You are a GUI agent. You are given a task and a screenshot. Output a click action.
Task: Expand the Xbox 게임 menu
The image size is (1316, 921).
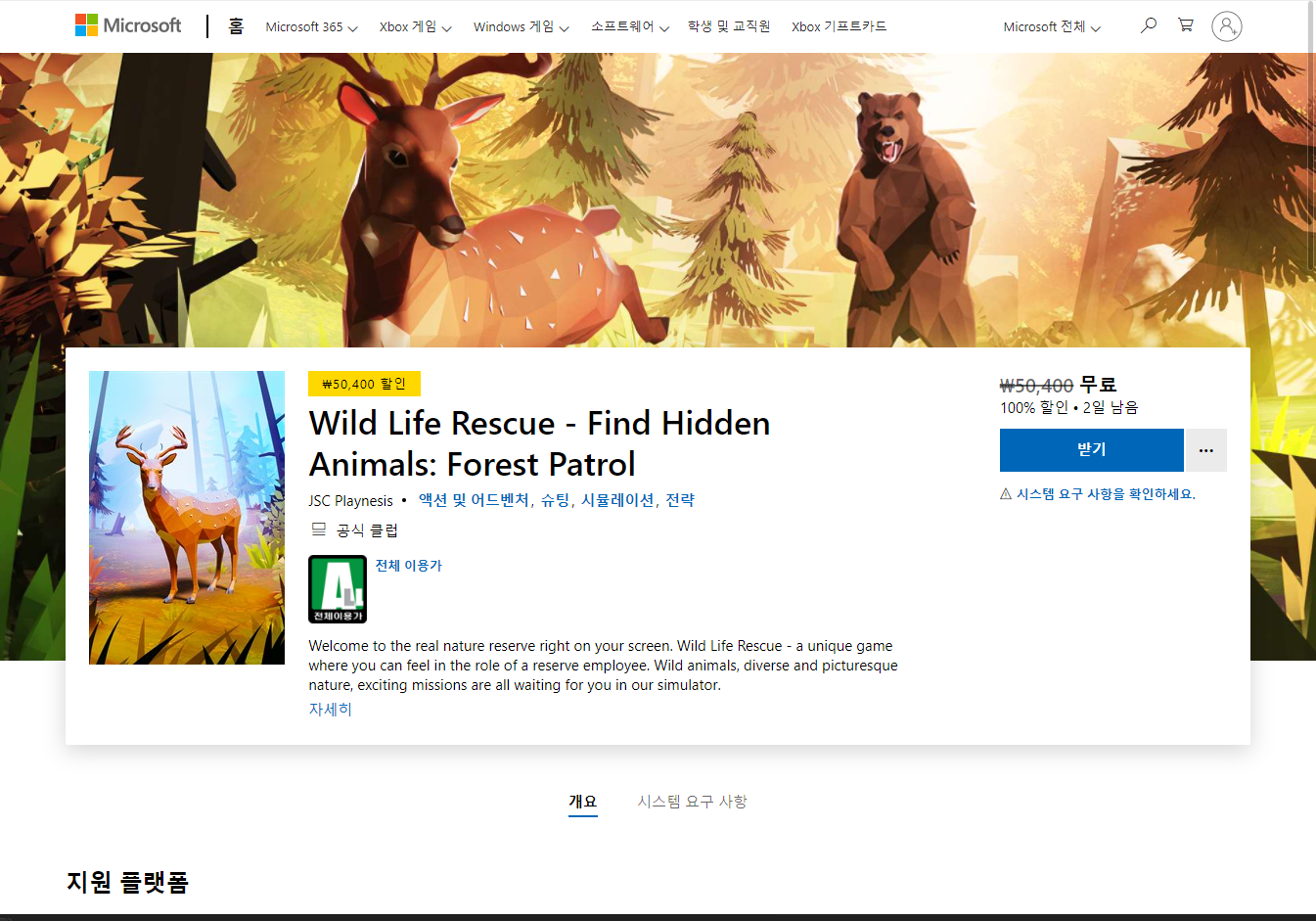click(x=415, y=27)
